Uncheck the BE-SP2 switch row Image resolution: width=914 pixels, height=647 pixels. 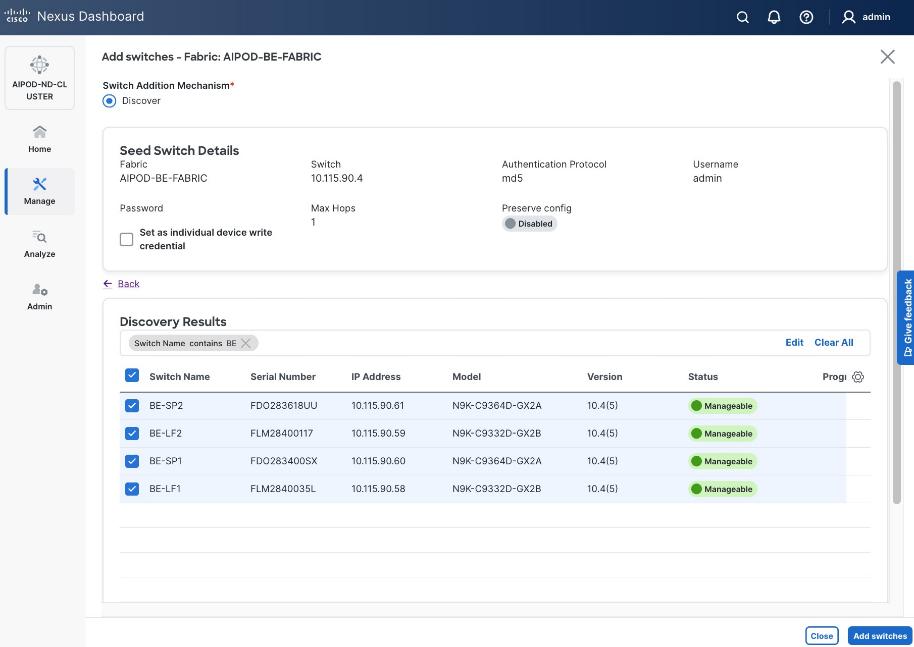[132, 406]
